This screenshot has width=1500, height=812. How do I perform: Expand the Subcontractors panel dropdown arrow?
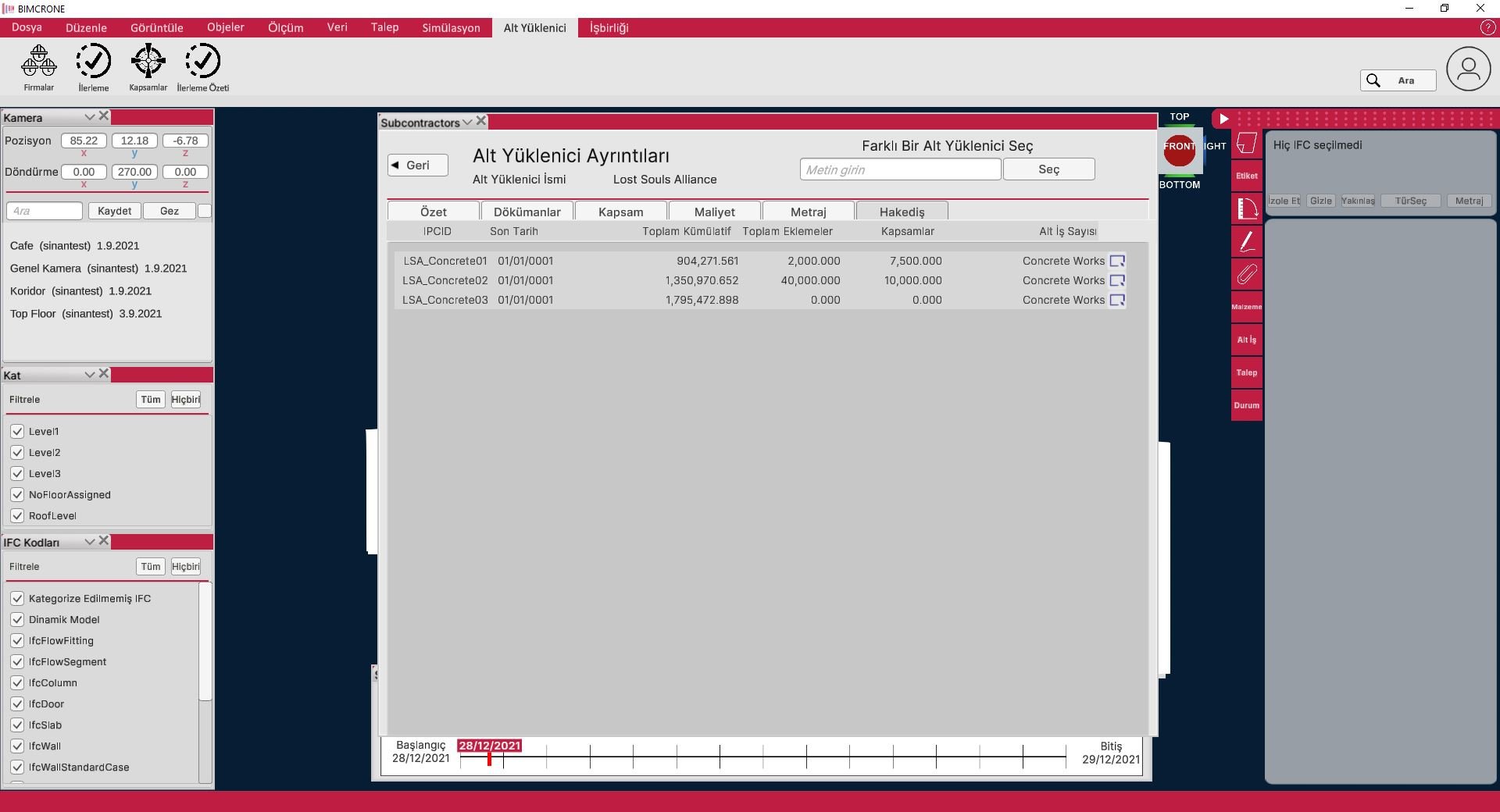(x=467, y=122)
